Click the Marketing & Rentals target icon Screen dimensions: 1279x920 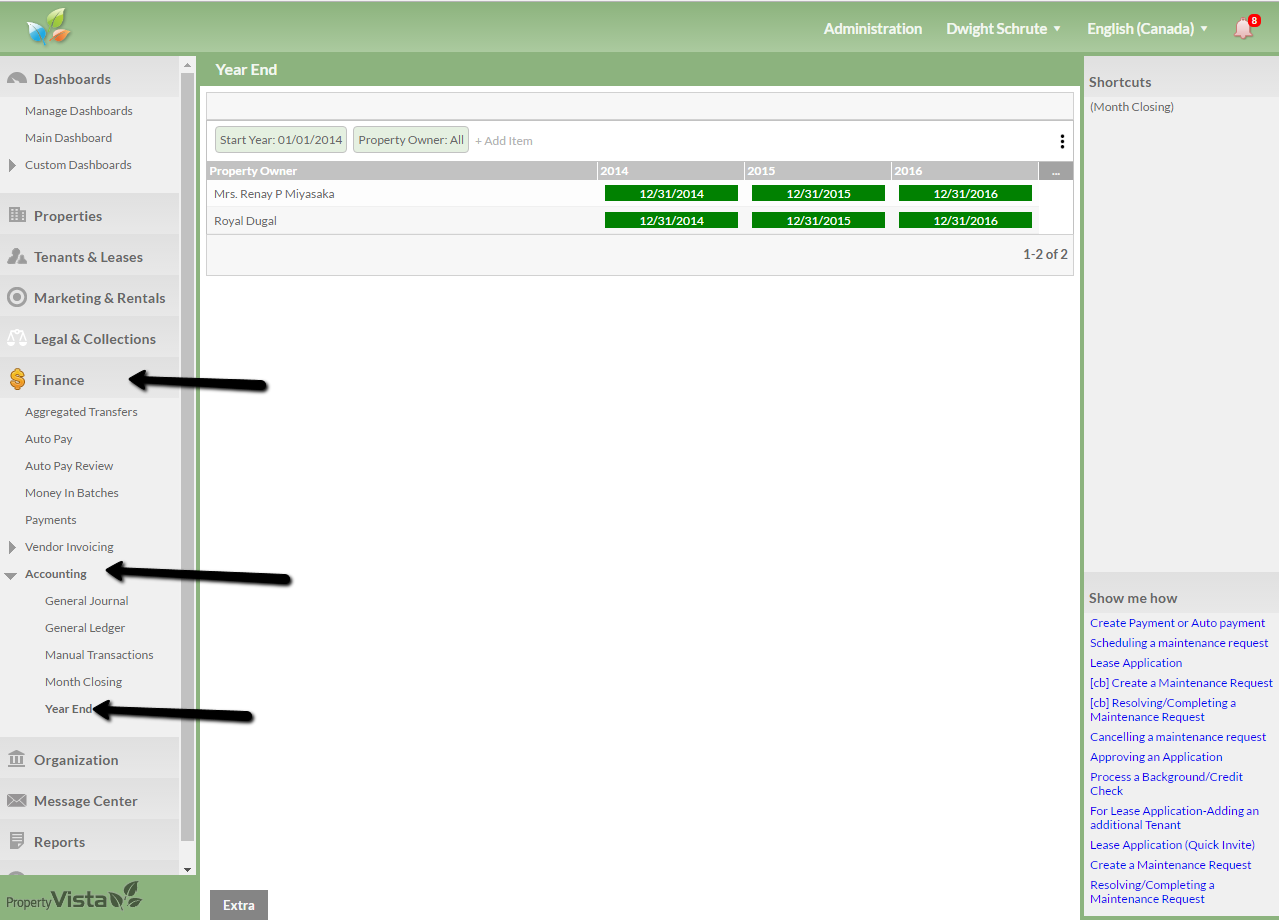(17, 298)
